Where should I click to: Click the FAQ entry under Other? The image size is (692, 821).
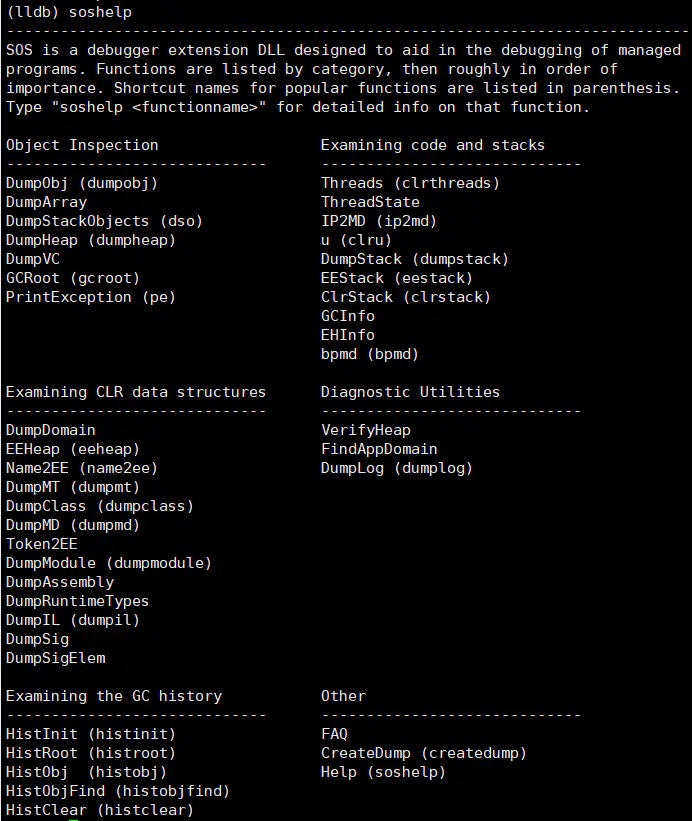point(334,734)
